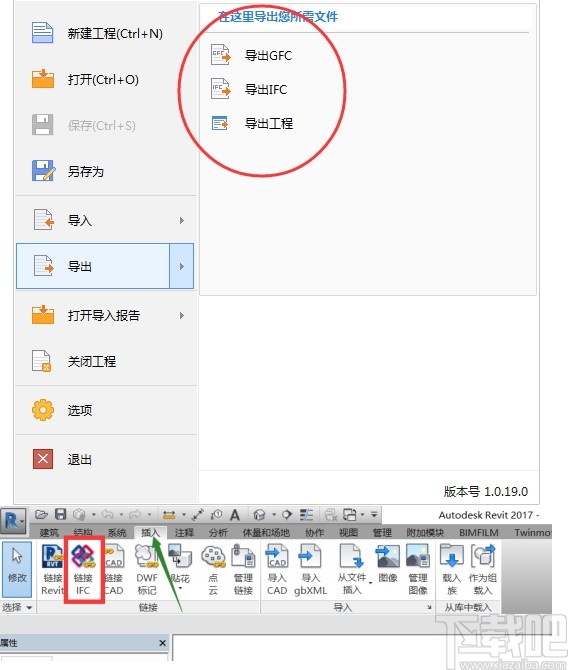
Task: Choose 另存为 save as entry
Action: click(x=106, y=171)
